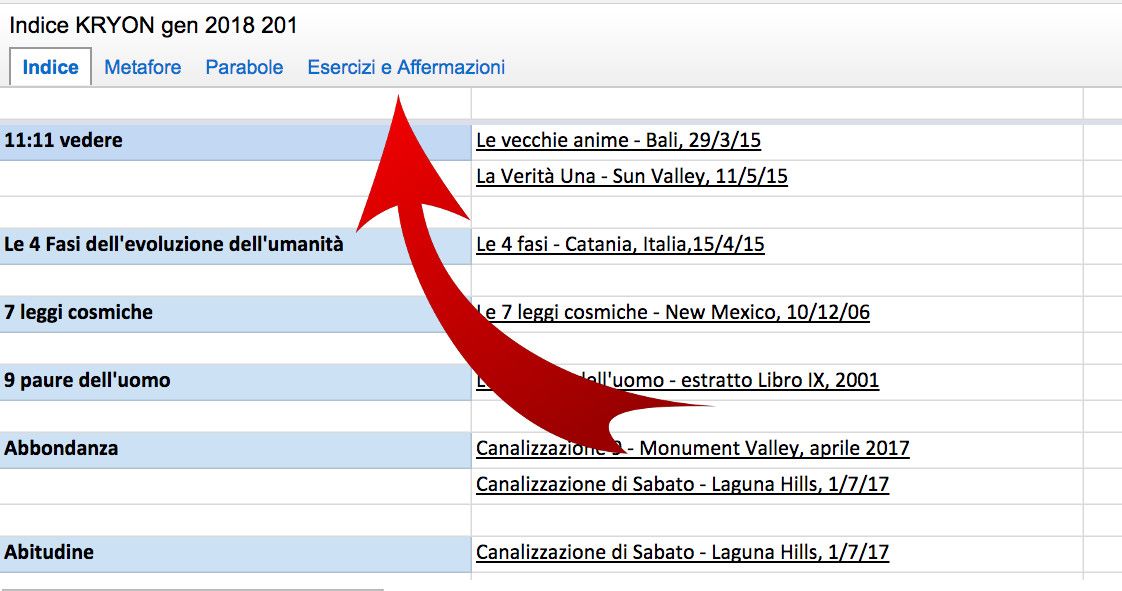The height and width of the screenshot is (591, 1122).
Task: Click the active Indice tab
Action: click(50, 68)
